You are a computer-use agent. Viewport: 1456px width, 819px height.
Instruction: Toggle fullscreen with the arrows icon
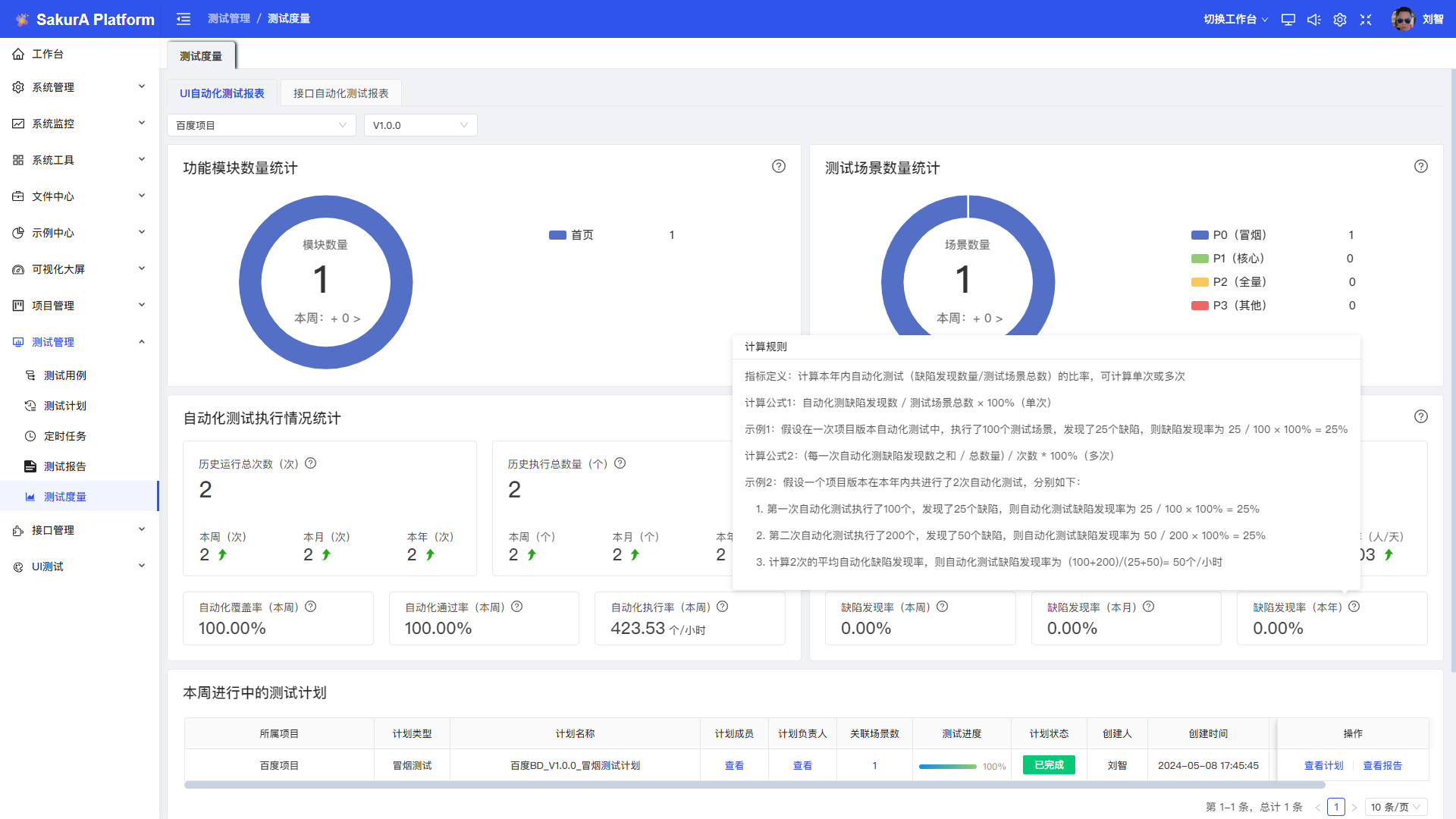[x=1366, y=20]
